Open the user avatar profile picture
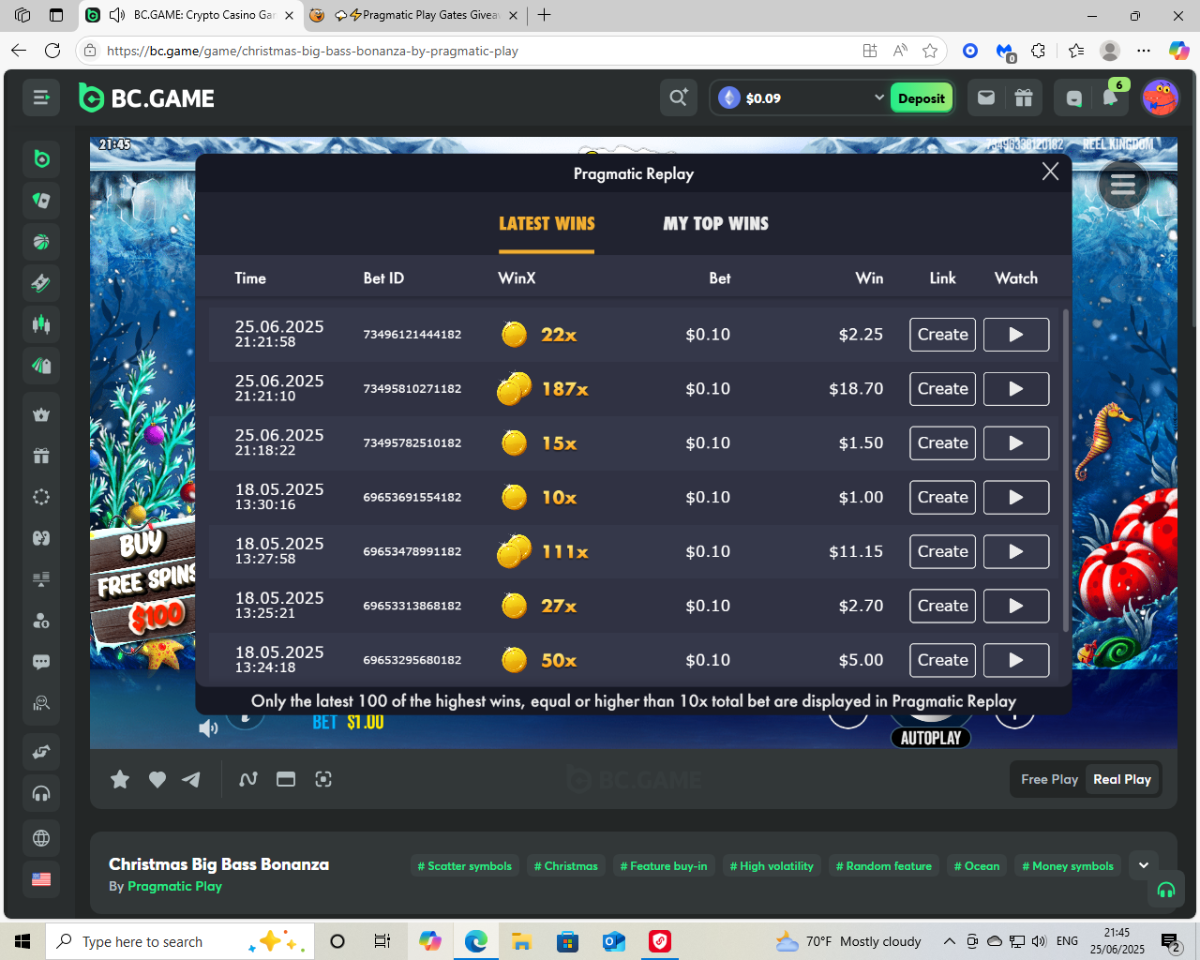1200x960 pixels. click(x=1160, y=98)
